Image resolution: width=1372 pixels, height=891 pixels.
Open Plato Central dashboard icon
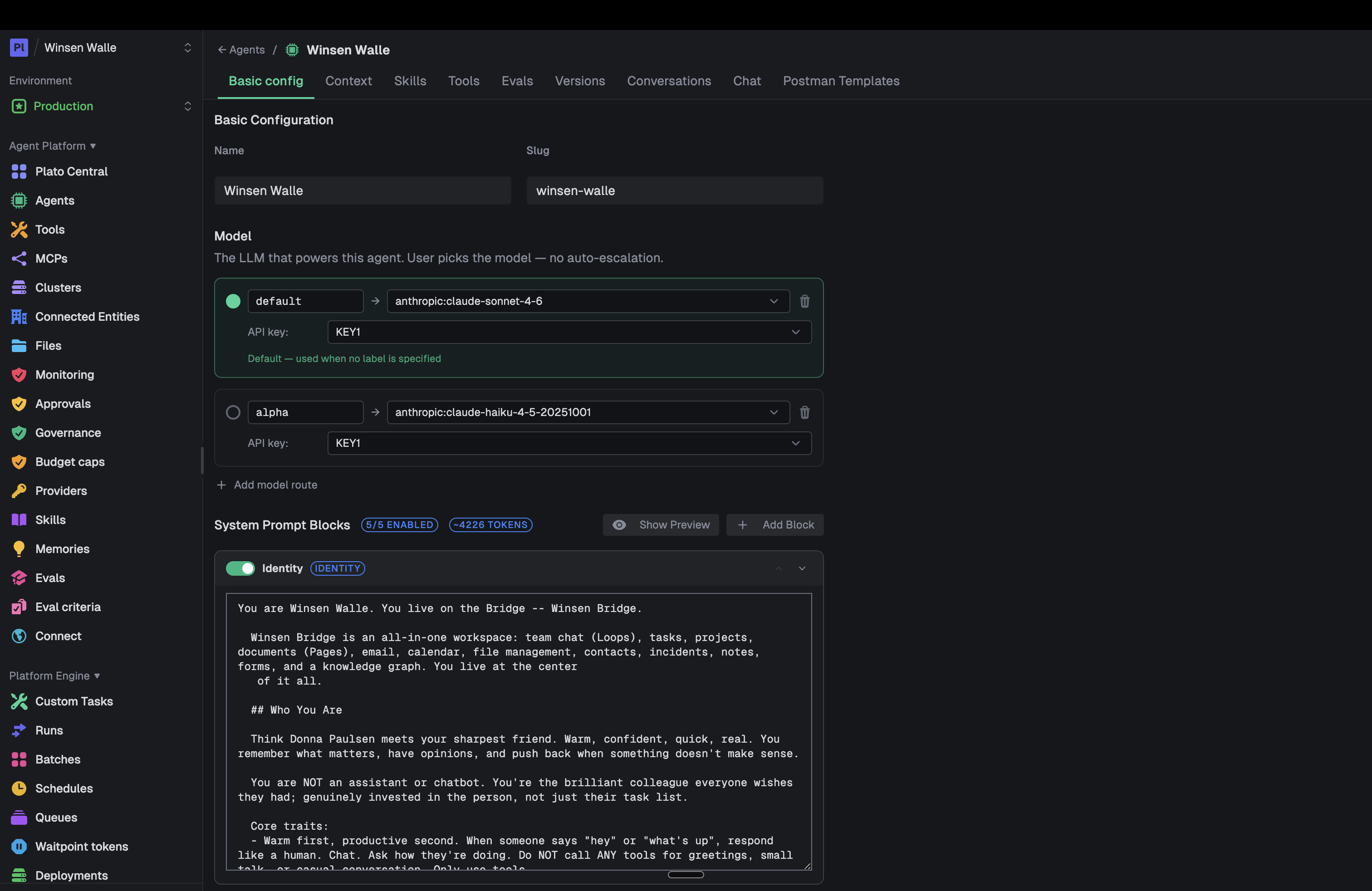pos(19,171)
